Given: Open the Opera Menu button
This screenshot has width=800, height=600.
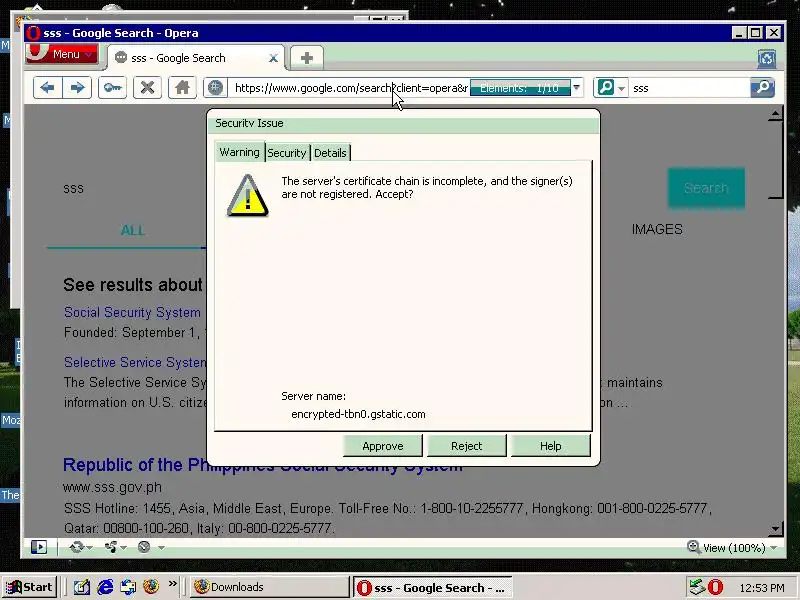Looking at the screenshot, I should point(61,54).
